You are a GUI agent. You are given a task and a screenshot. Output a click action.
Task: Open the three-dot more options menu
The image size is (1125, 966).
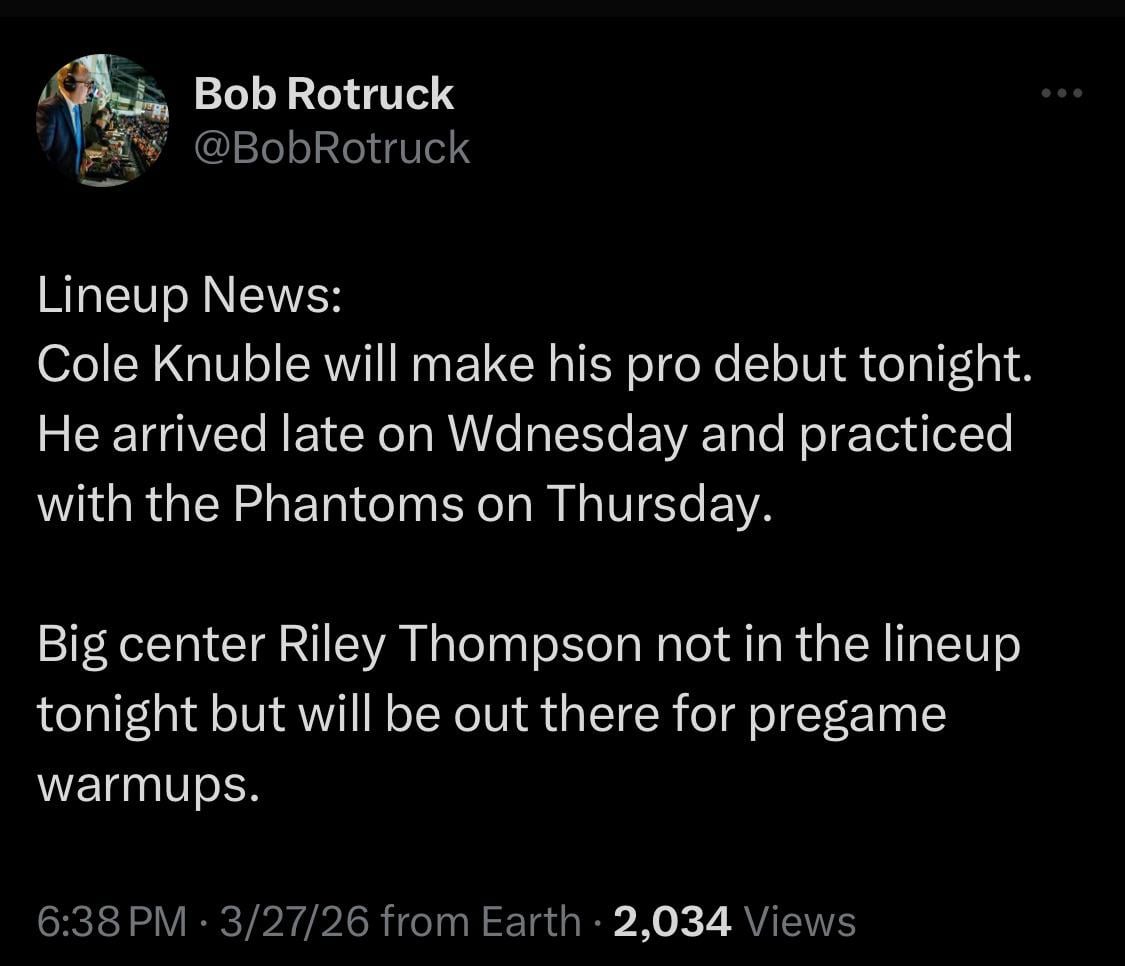1061,94
